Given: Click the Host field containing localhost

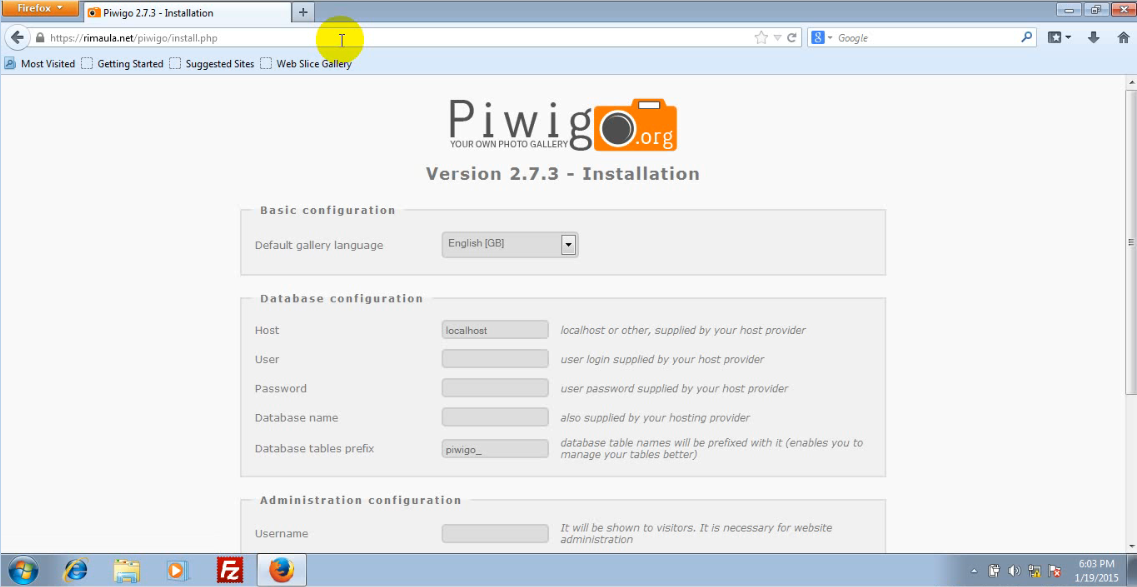Looking at the screenshot, I should click(x=495, y=330).
